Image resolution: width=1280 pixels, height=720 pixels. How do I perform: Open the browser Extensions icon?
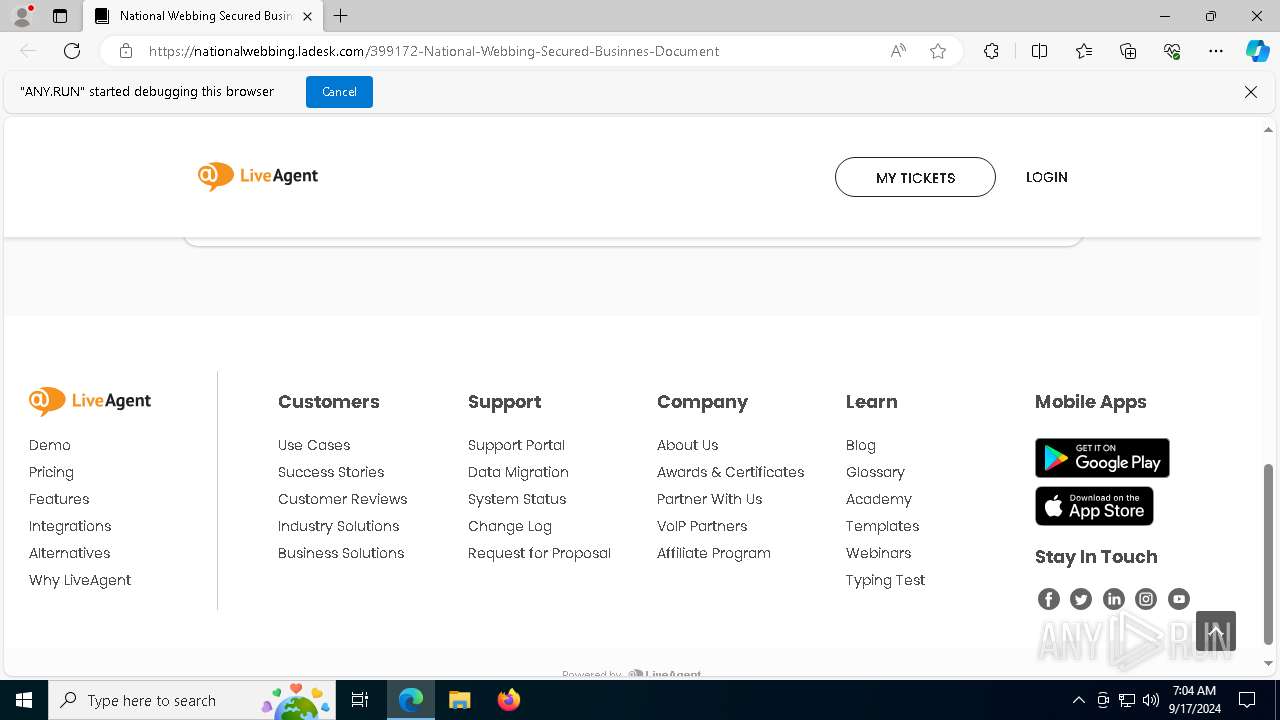click(991, 51)
